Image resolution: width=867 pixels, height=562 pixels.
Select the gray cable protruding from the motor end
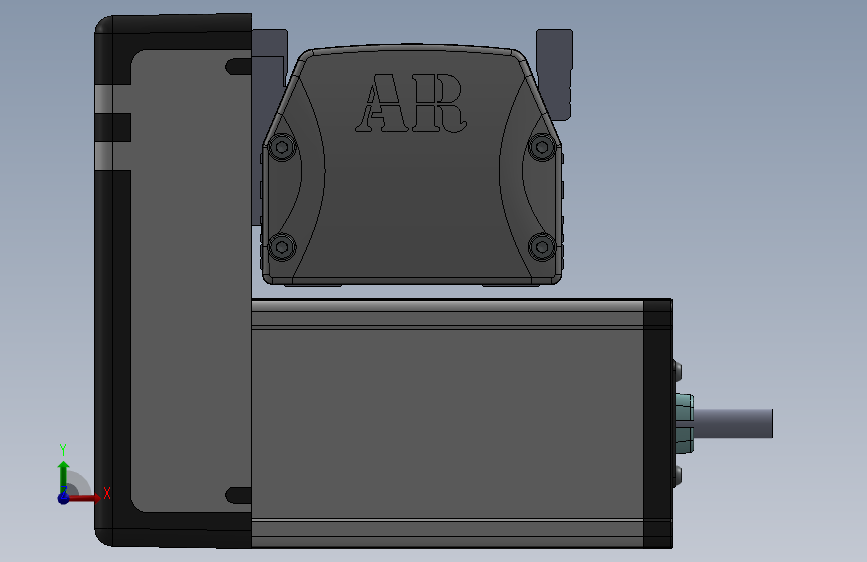[733, 424]
